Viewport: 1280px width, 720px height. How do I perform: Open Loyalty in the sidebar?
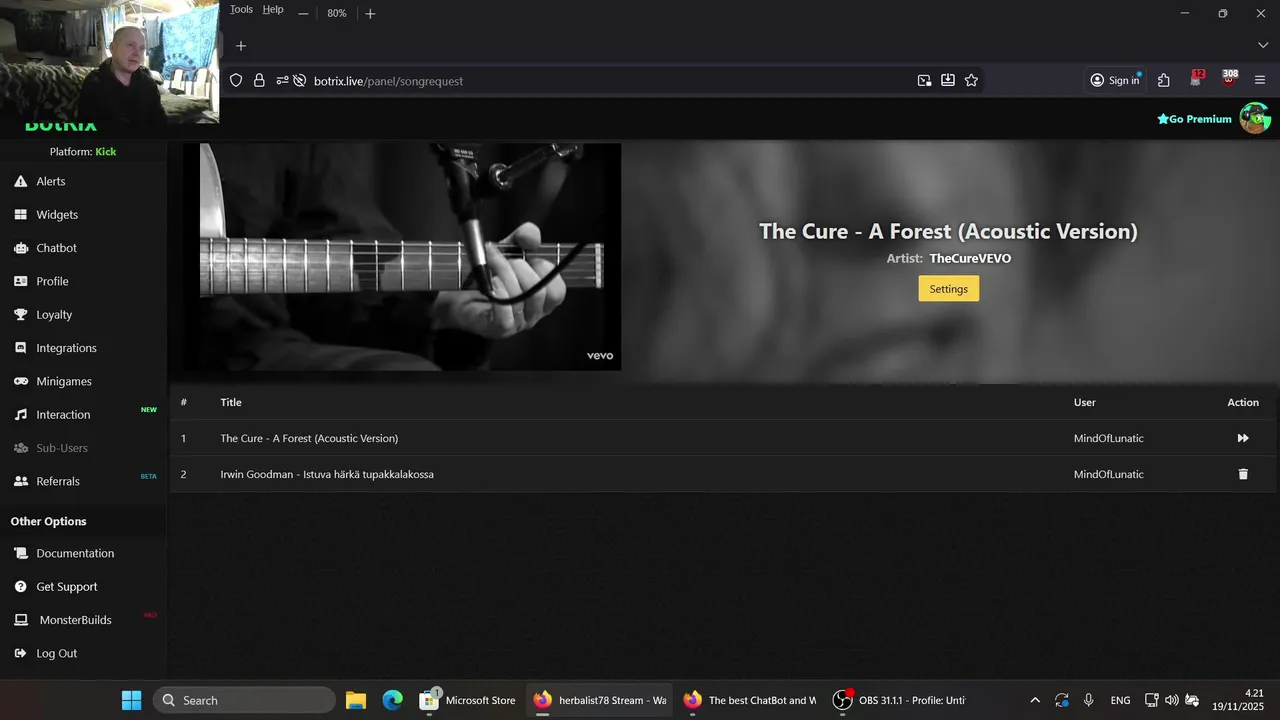[54, 314]
